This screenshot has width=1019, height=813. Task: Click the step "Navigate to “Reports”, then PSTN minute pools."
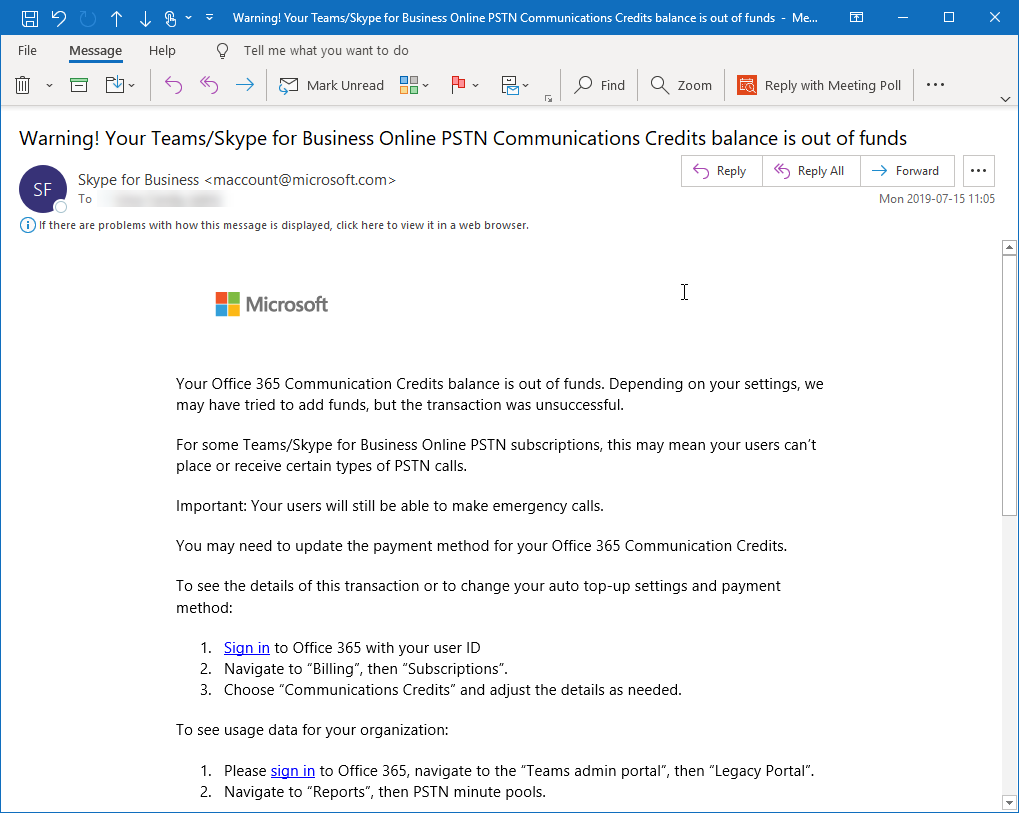tap(385, 792)
